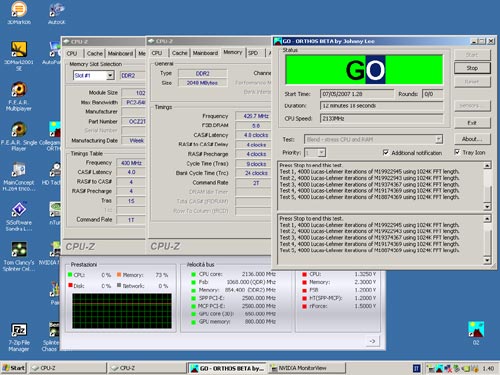Viewport: 500px width, 375px height.
Task: Switch to NVIDIA MonitorView taskbar button
Action: point(307,368)
